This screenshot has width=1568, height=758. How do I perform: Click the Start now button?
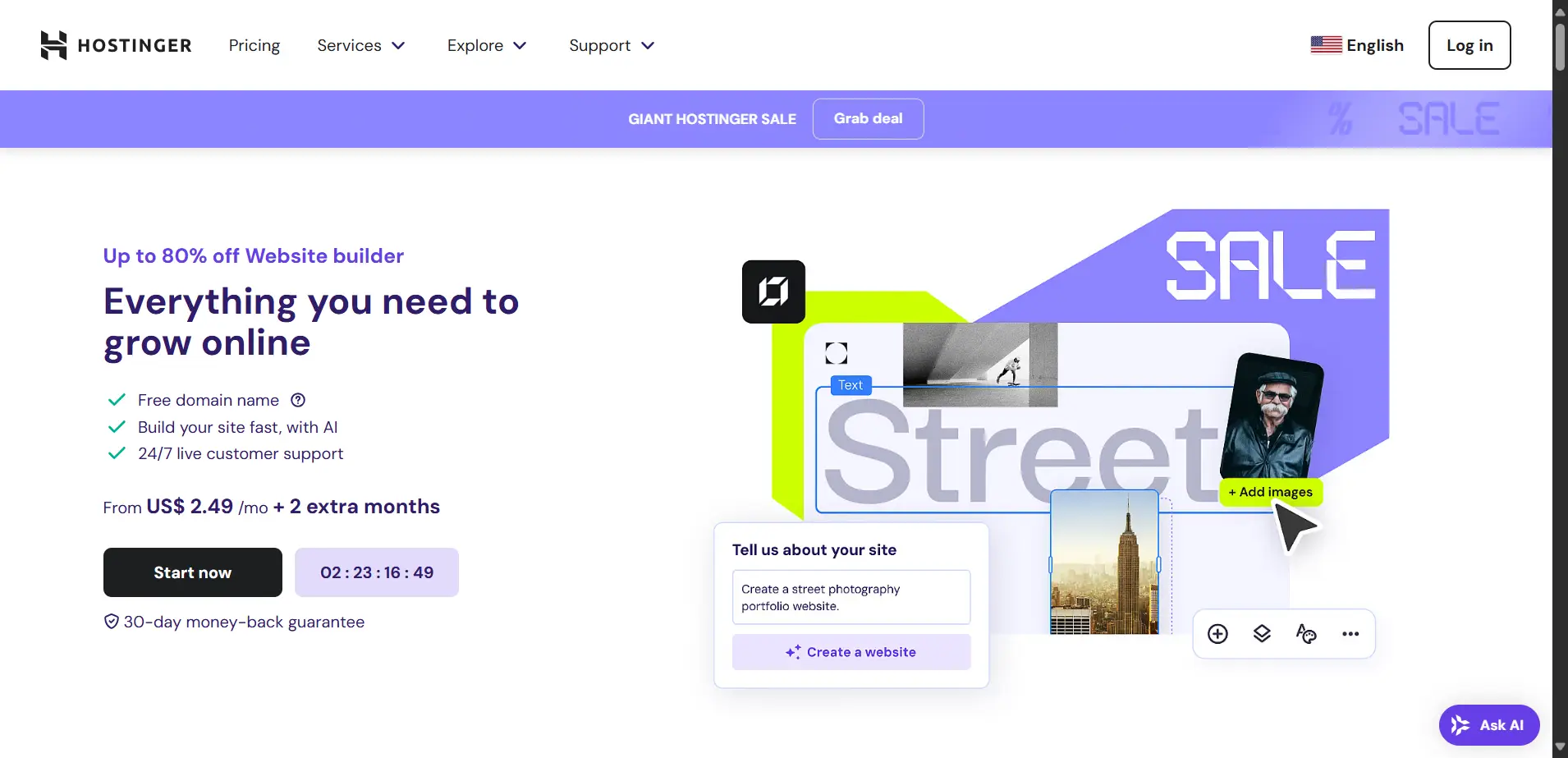pos(193,572)
